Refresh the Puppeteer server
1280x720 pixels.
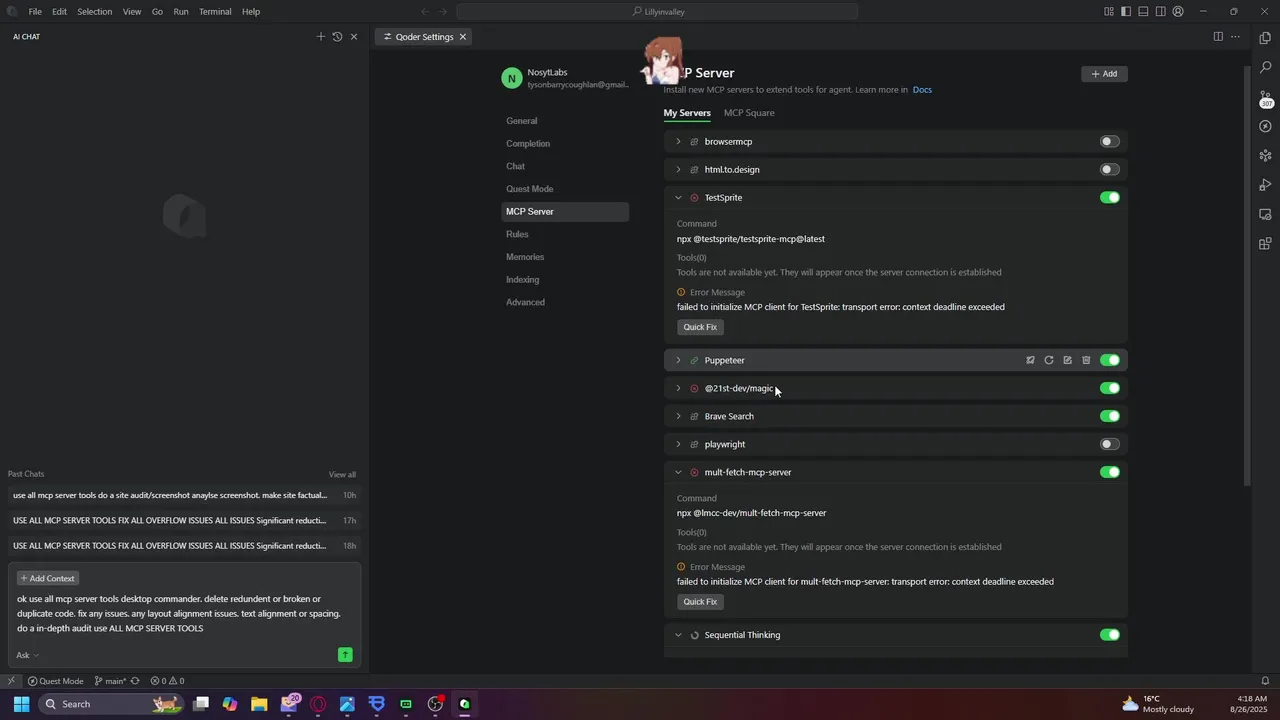click(x=1049, y=360)
